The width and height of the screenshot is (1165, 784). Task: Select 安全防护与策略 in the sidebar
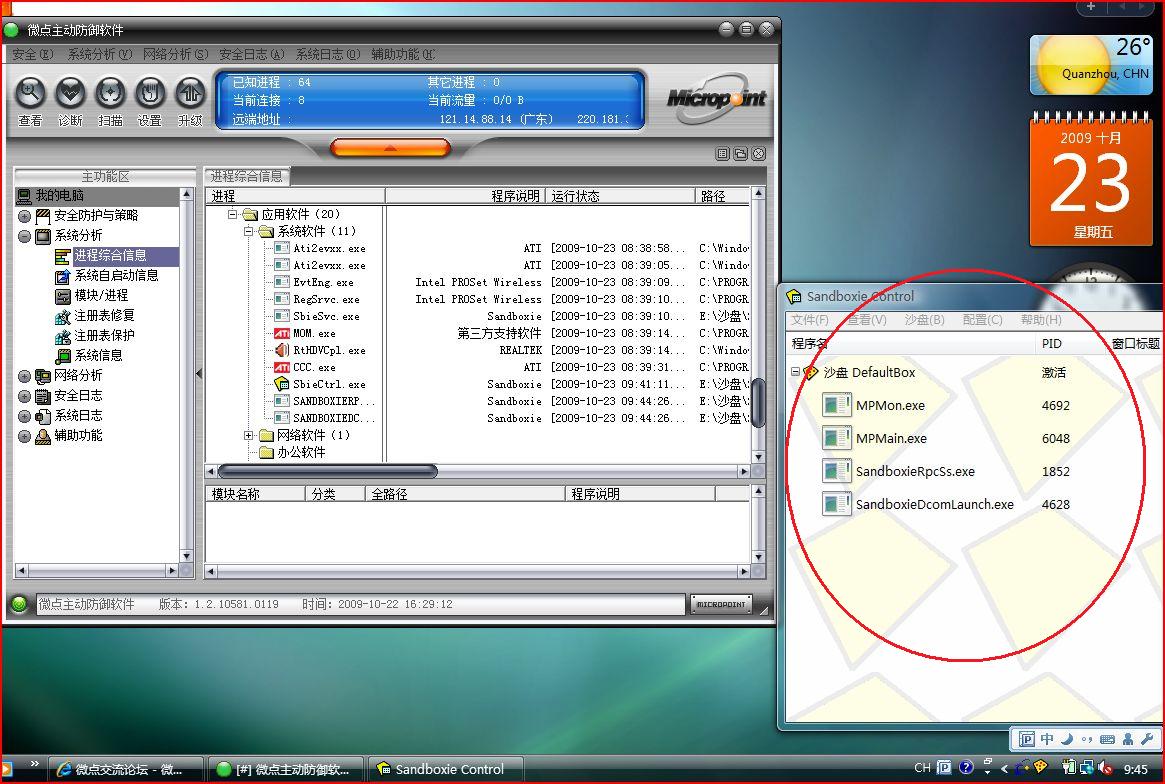click(96, 216)
